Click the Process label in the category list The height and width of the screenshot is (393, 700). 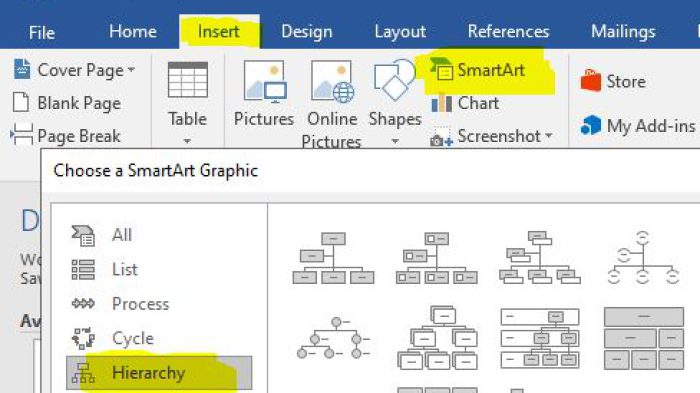point(141,304)
